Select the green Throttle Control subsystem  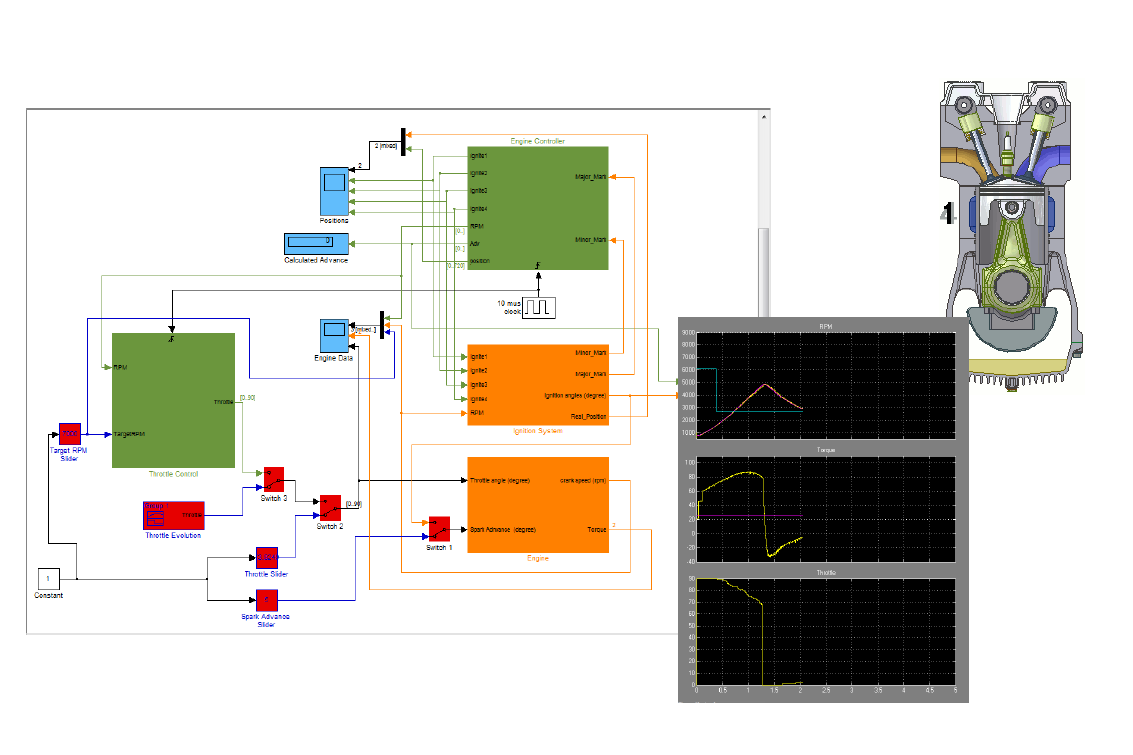(173, 400)
